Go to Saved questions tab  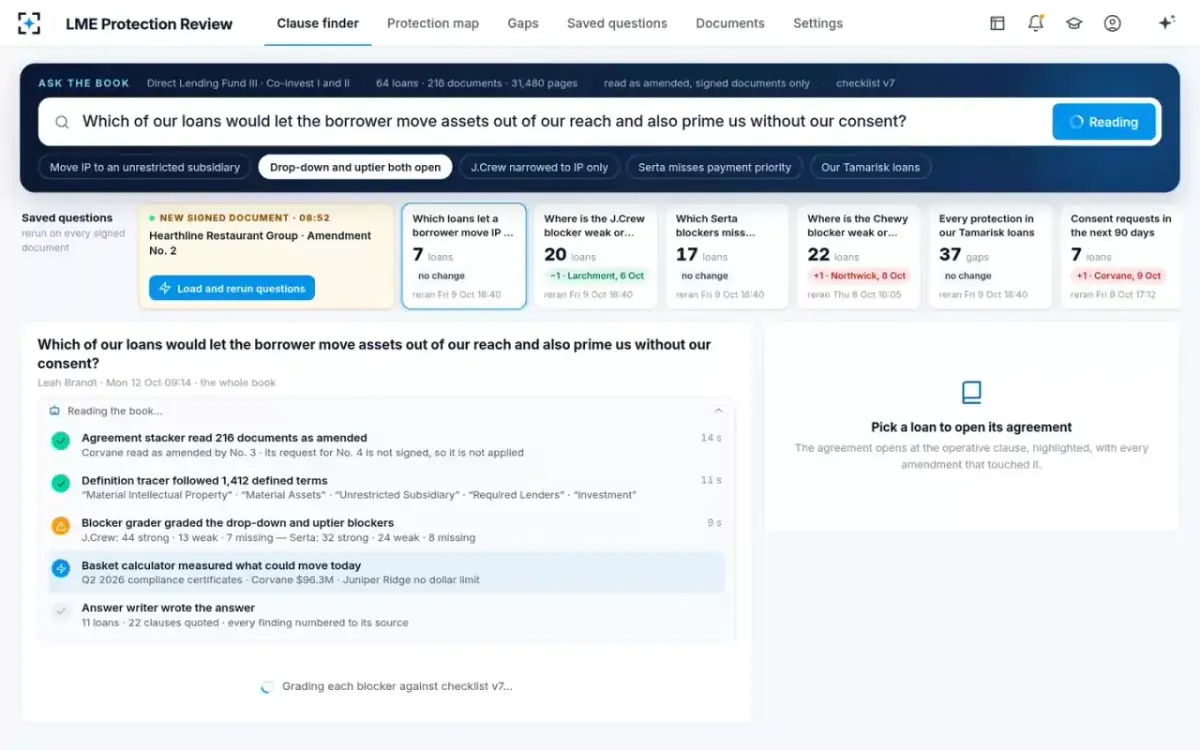coord(617,23)
